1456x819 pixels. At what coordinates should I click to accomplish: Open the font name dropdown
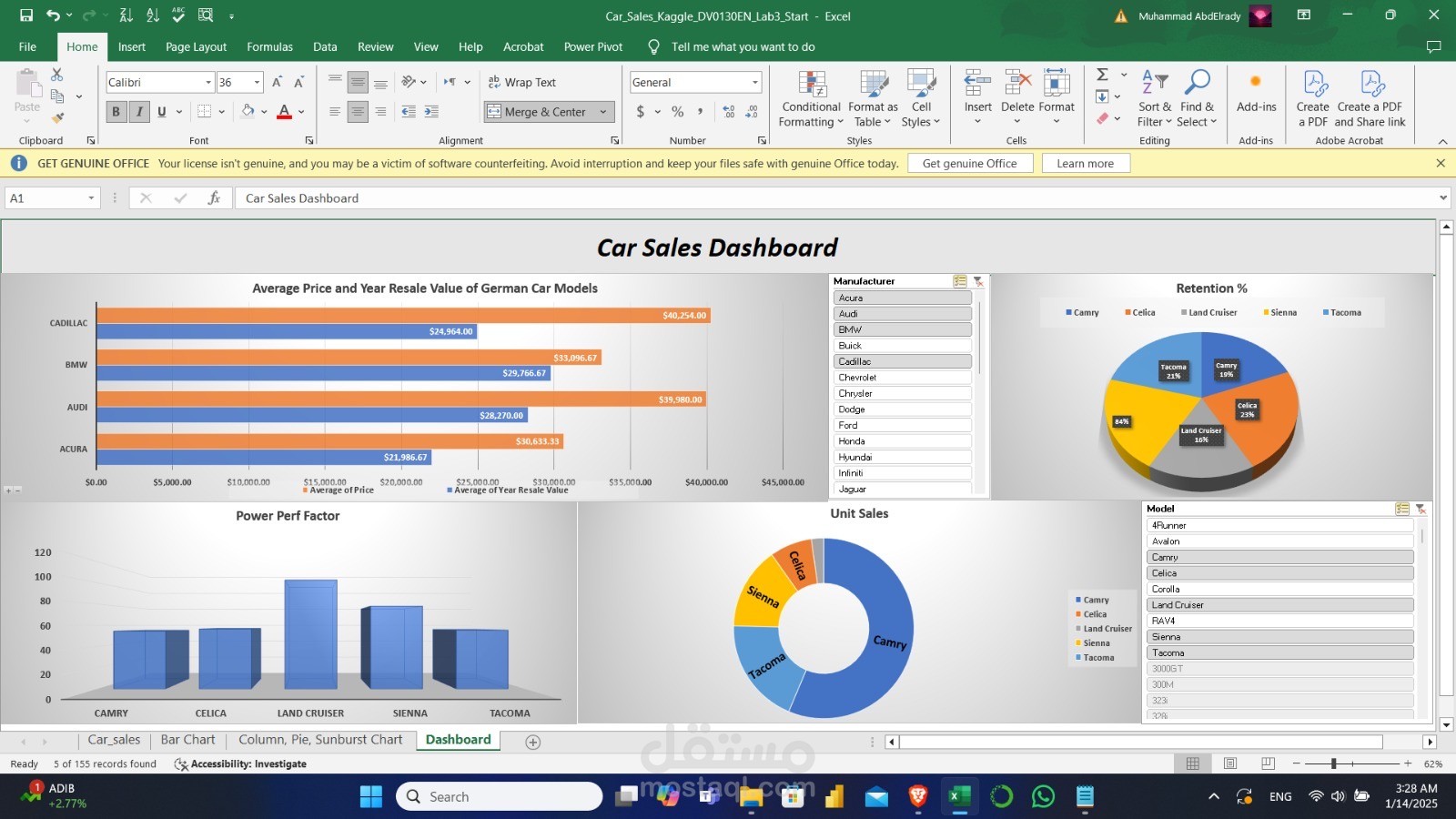208,81
